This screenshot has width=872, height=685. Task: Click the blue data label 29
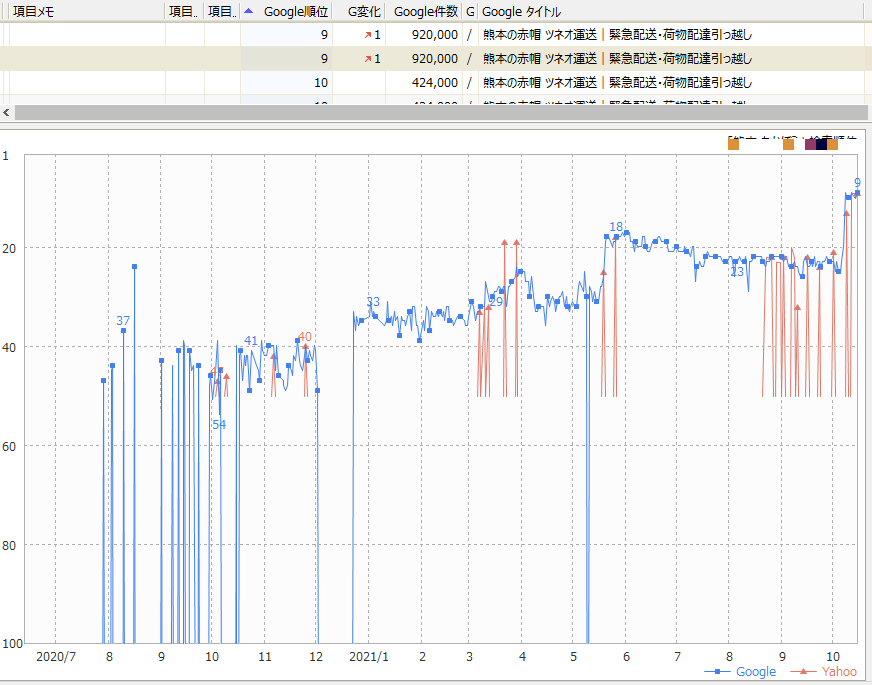(496, 302)
